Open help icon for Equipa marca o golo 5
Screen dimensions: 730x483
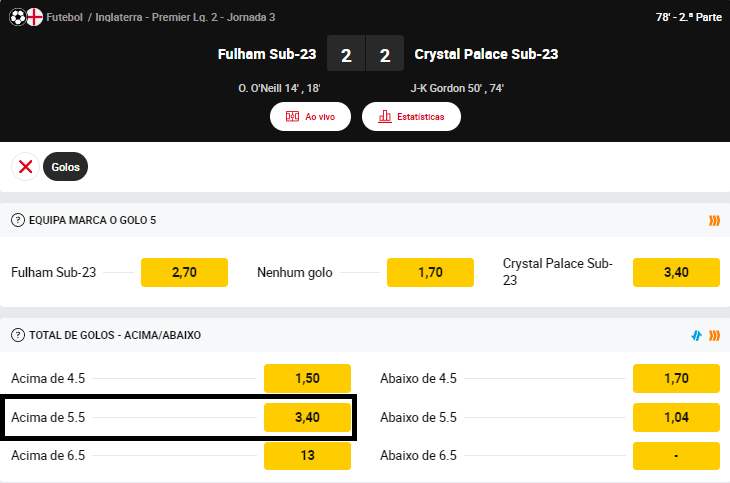click(18, 220)
